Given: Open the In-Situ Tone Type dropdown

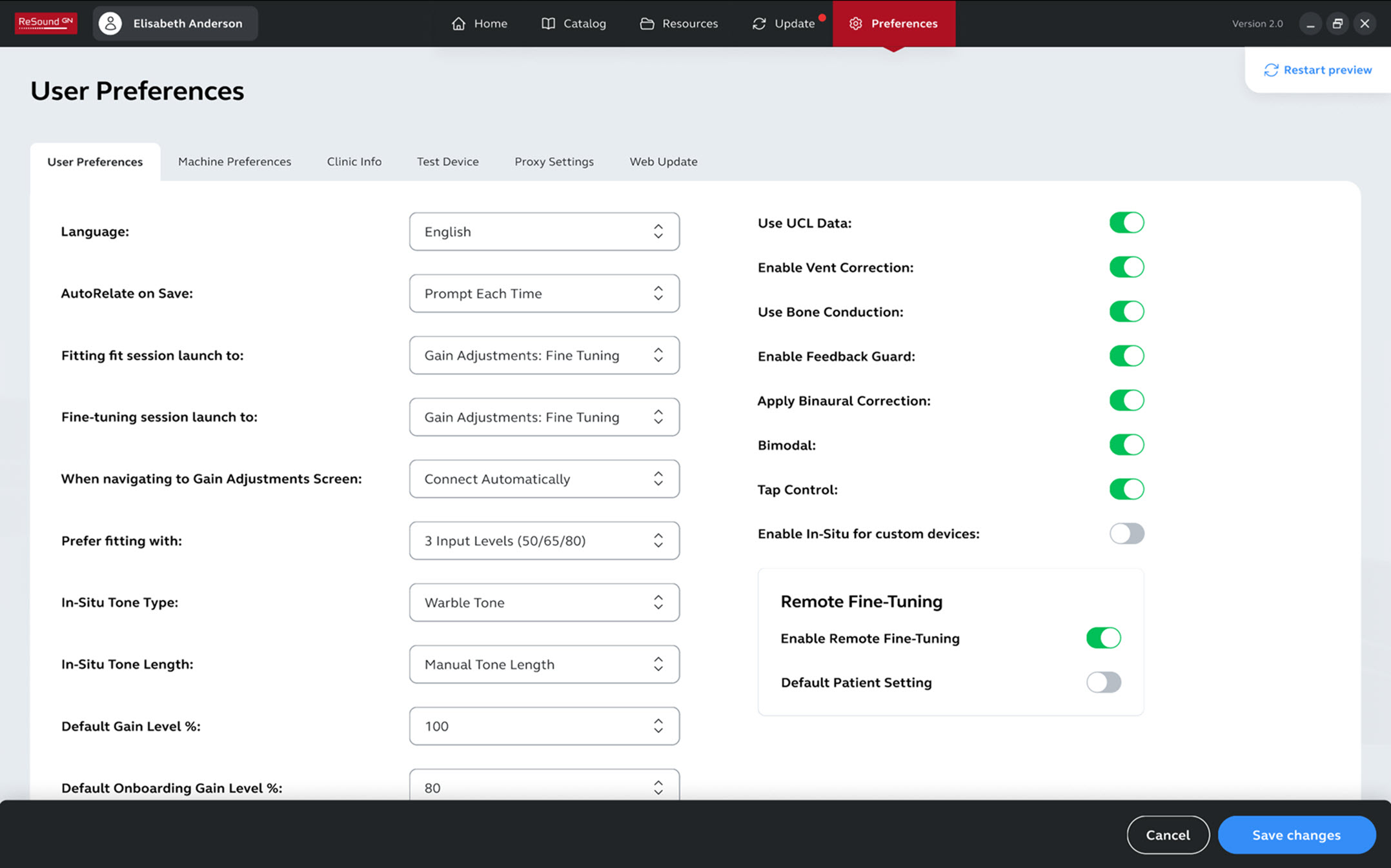Looking at the screenshot, I should point(544,602).
